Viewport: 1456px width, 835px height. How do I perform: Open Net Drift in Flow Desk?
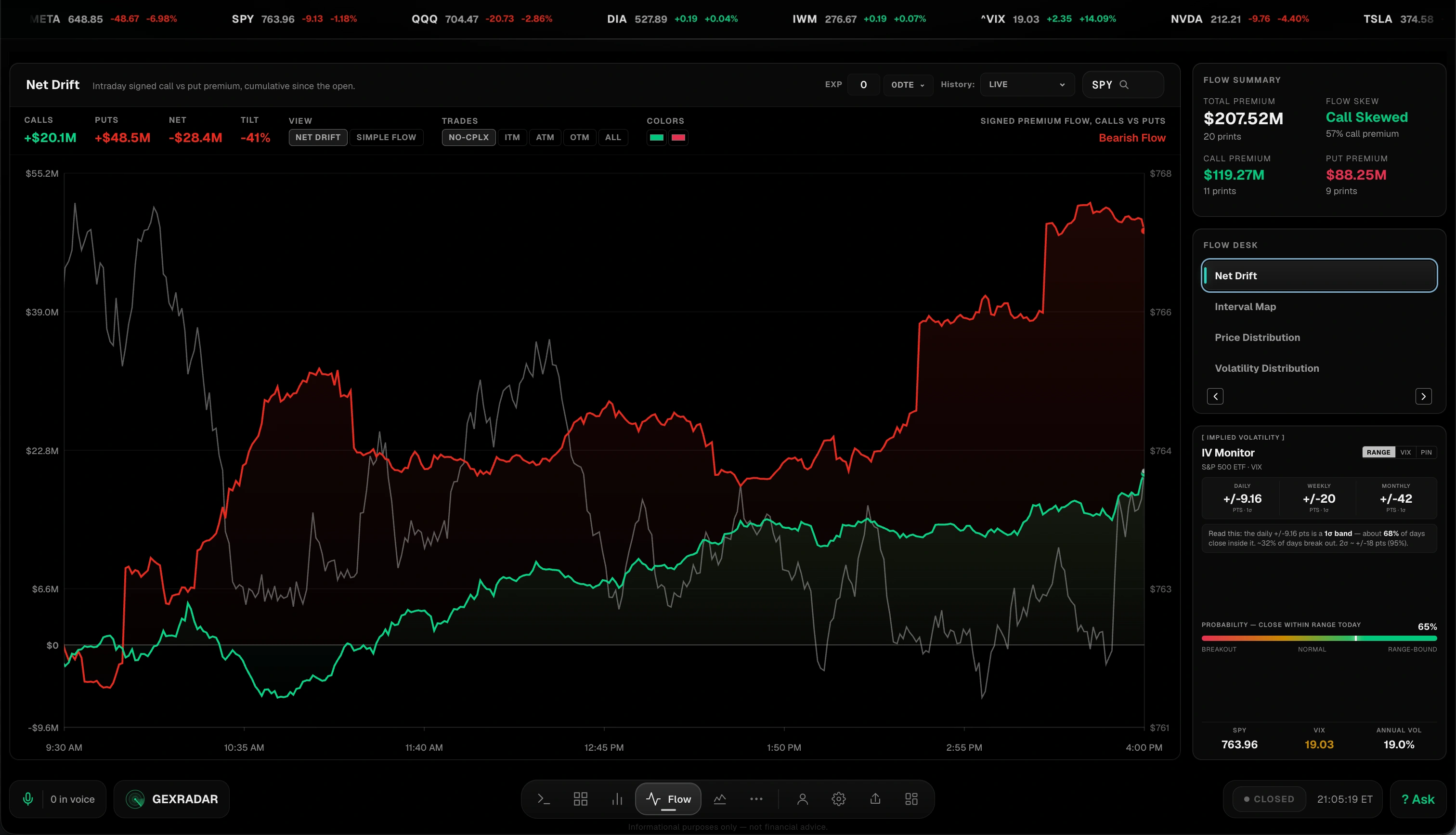coord(1319,276)
